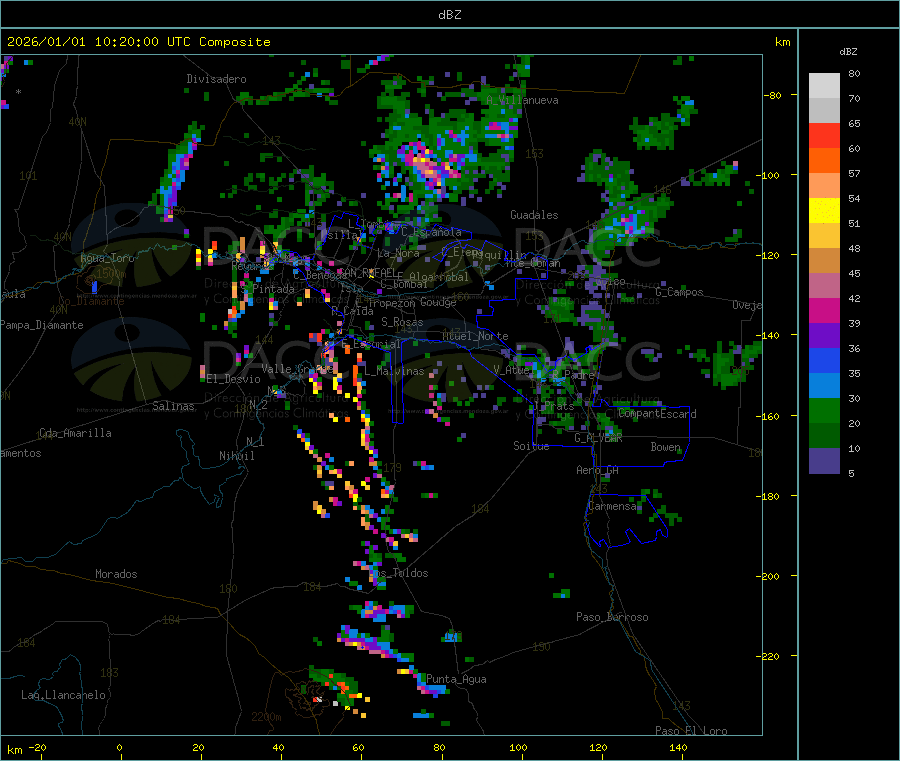Viewport: 900px width, 761px height.
Task: Click the Lag.Llancanelo location label
Action: click(63, 696)
